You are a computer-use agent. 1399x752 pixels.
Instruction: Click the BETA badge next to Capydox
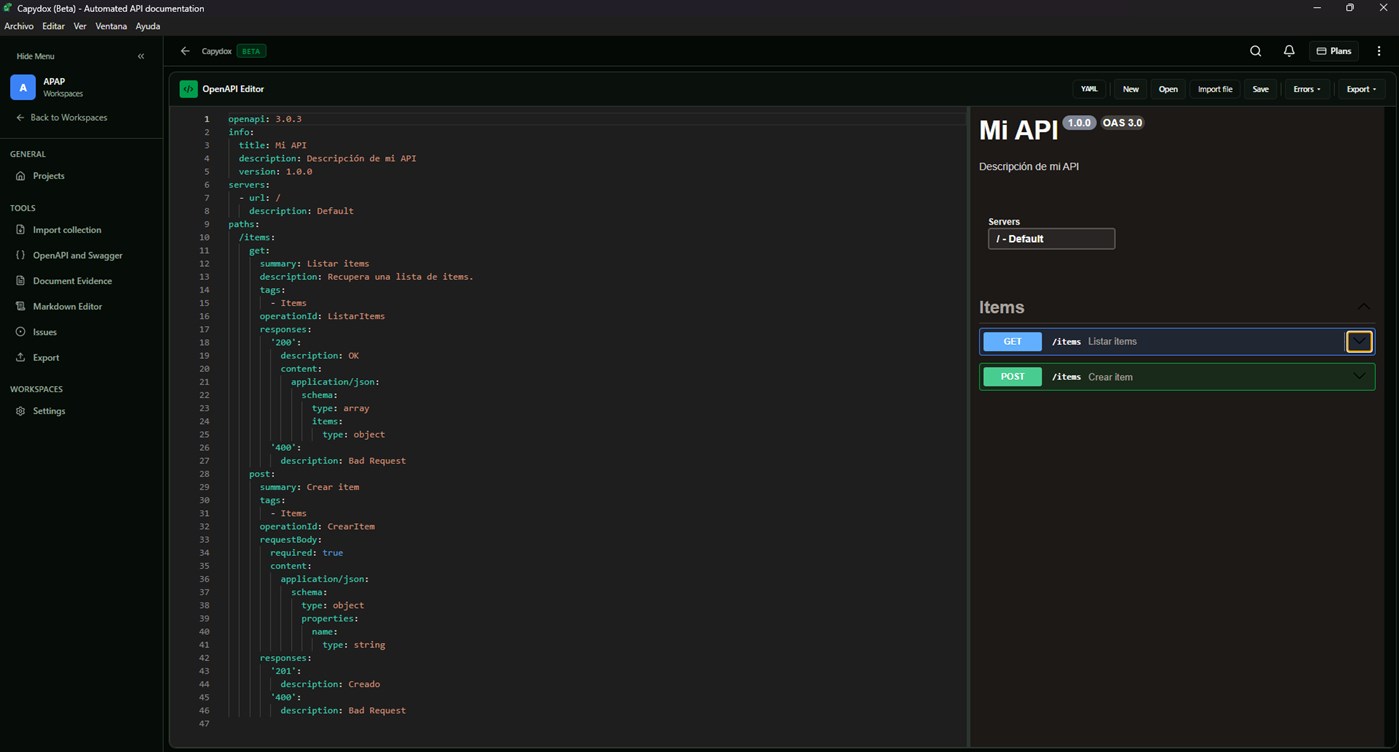tap(251, 51)
